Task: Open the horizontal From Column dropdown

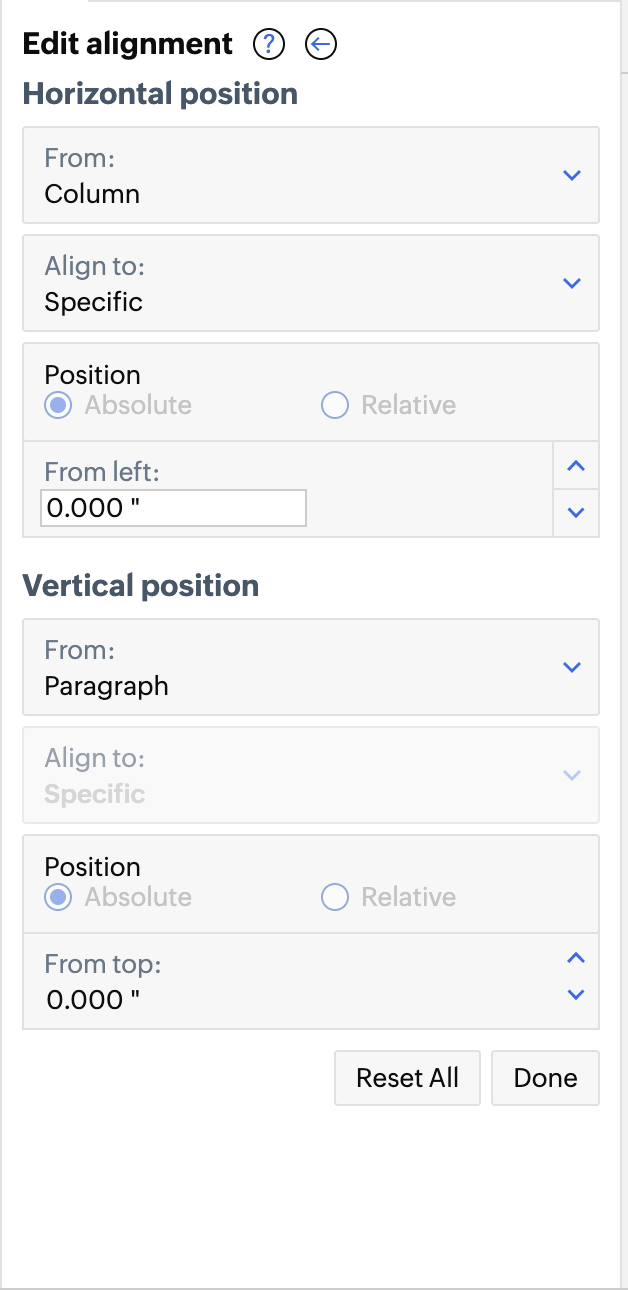Action: tap(310, 175)
